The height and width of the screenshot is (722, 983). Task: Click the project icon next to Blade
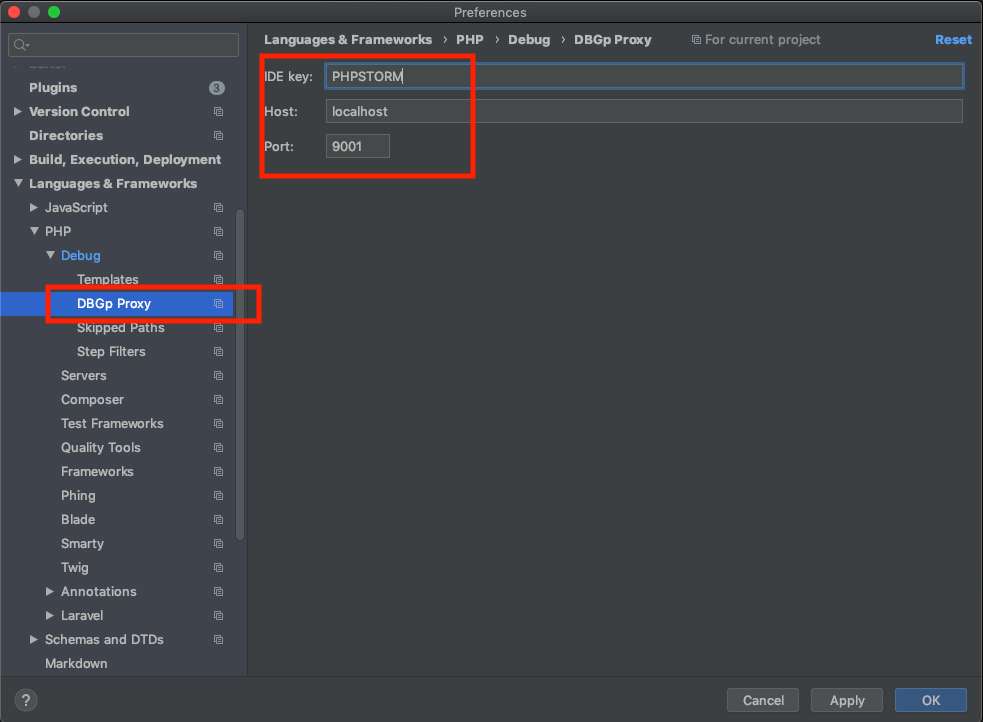point(217,519)
